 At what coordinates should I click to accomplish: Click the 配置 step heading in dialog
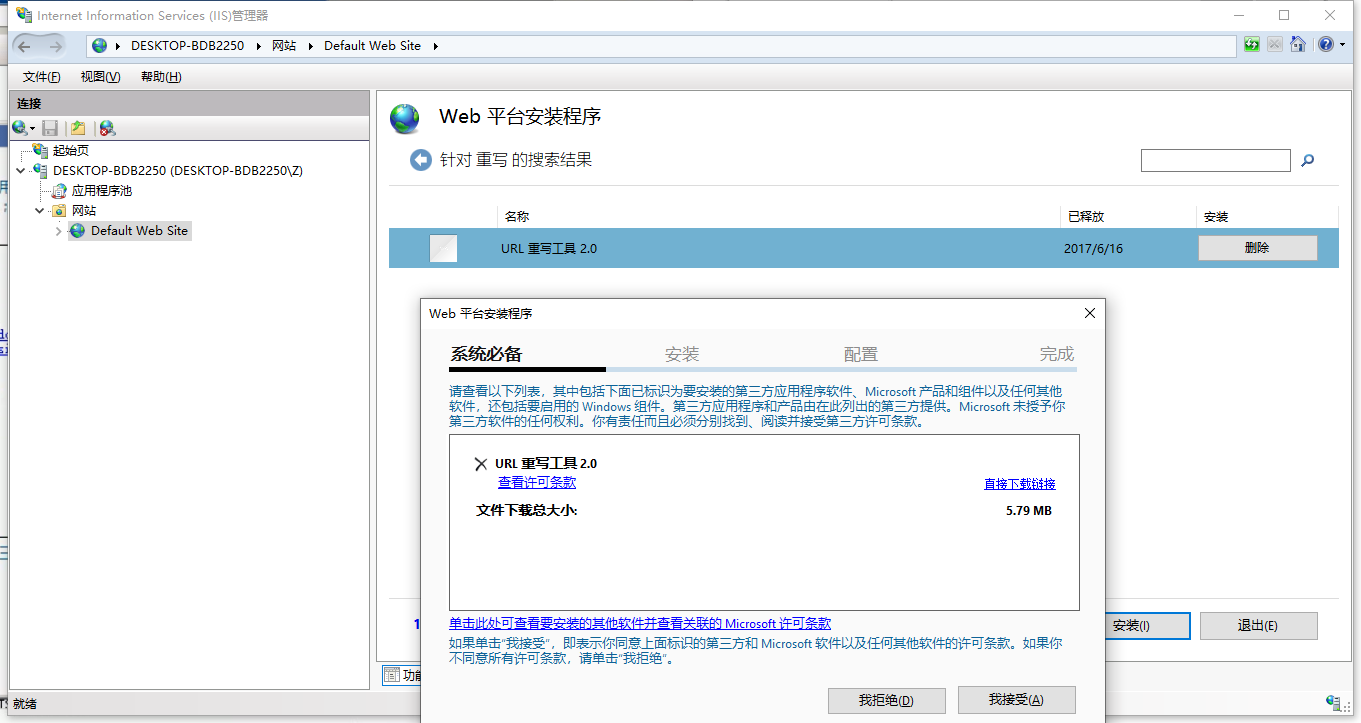[861, 354]
